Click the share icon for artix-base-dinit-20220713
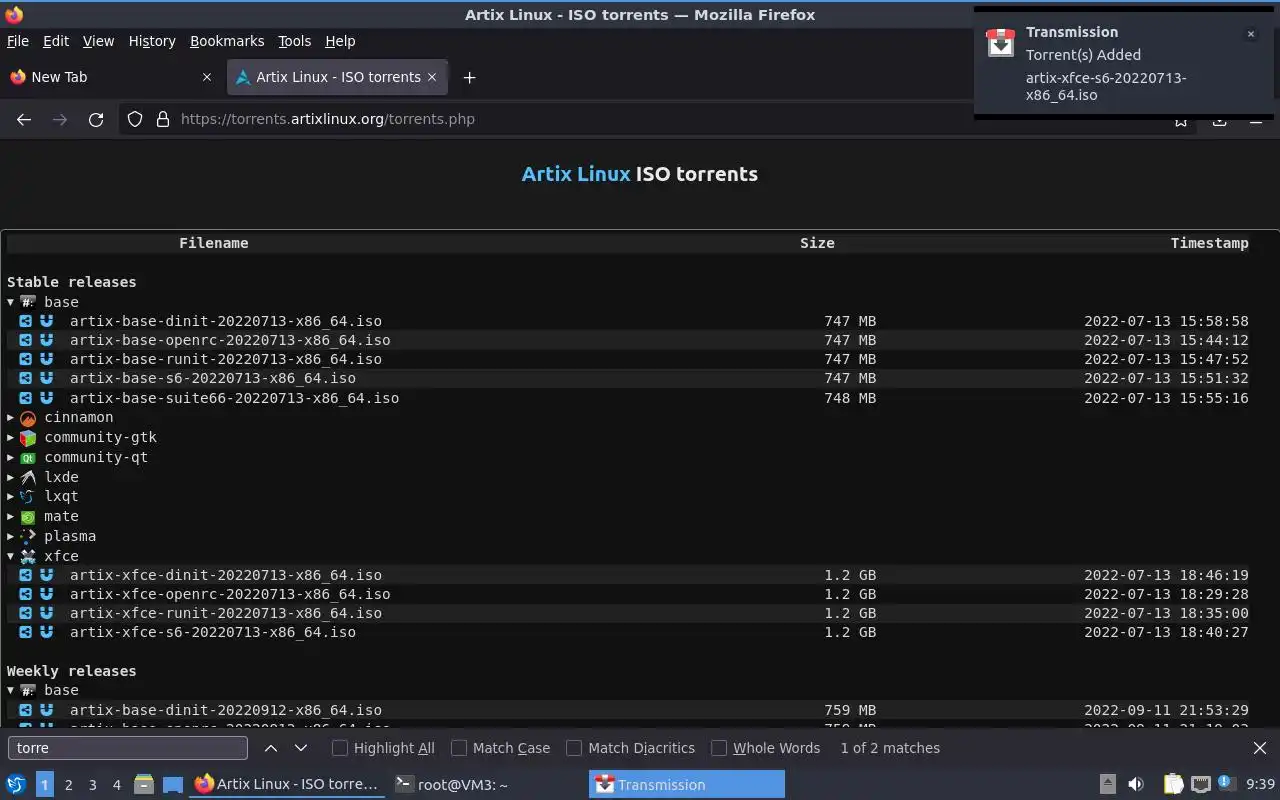 click(x=26, y=321)
